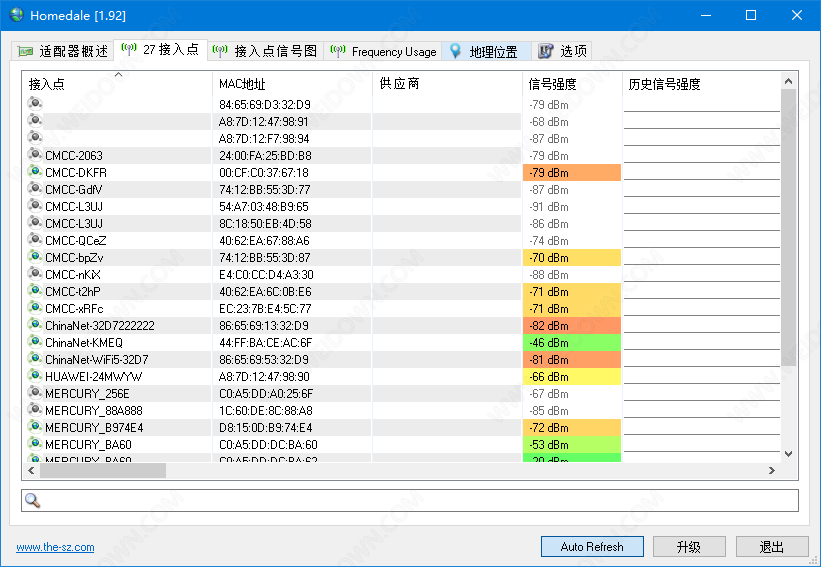821x567 pixels.
Task: Click access point icon for ChinaNet-WiFi5-32D7
Action: 35,359
